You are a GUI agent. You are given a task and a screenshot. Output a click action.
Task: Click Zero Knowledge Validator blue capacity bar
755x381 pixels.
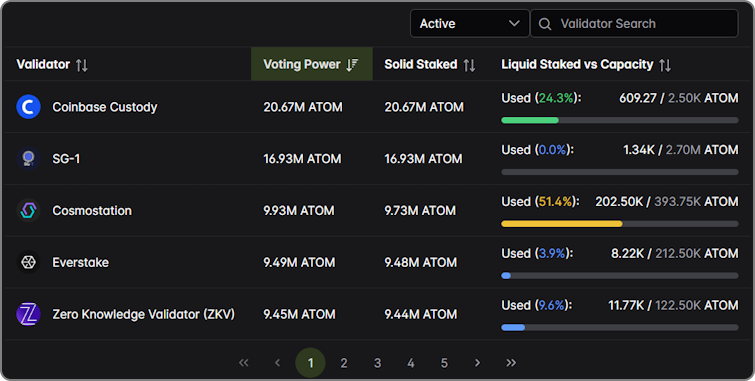tap(513, 328)
